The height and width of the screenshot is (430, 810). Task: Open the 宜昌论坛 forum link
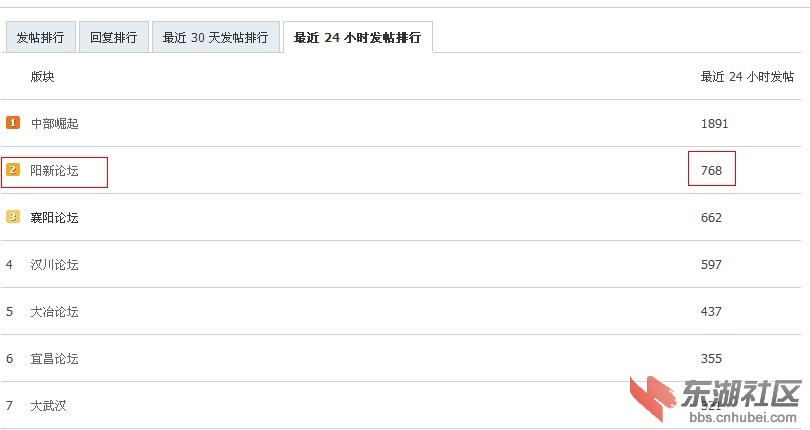point(54,359)
